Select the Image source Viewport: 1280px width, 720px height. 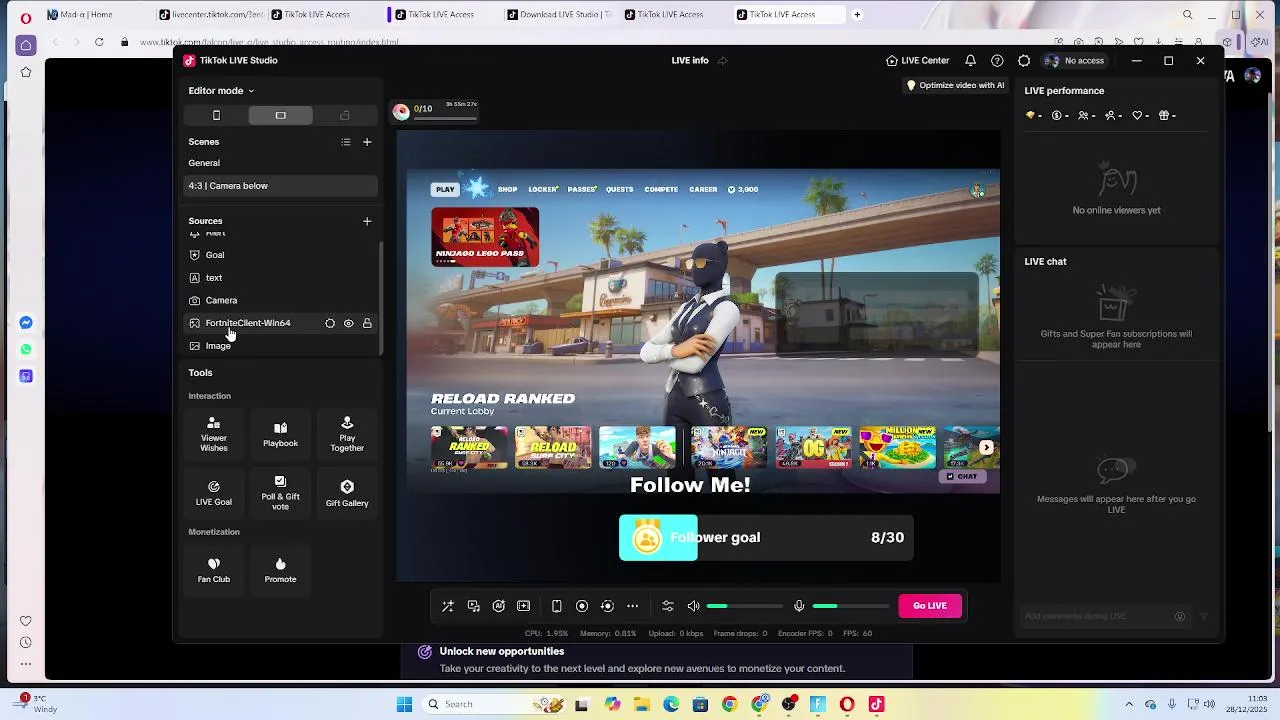281,346
